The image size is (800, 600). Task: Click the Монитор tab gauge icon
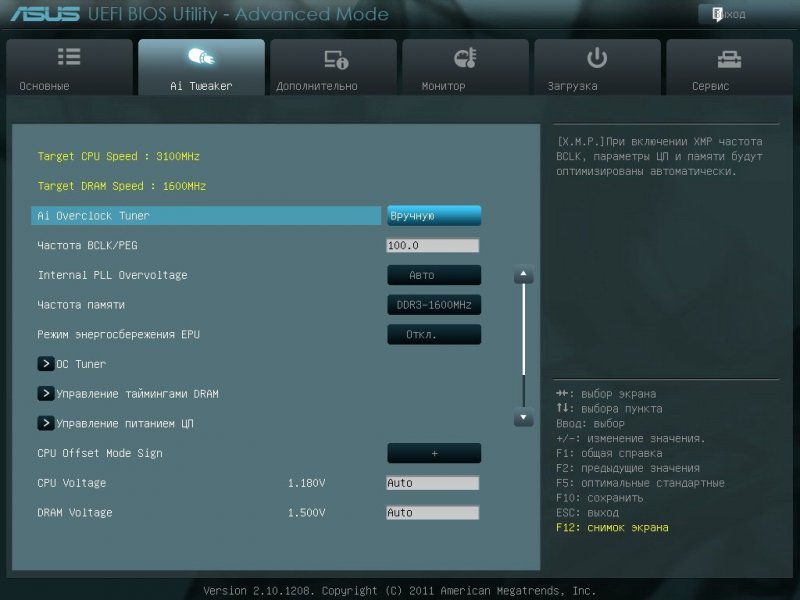(x=465, y=58)
